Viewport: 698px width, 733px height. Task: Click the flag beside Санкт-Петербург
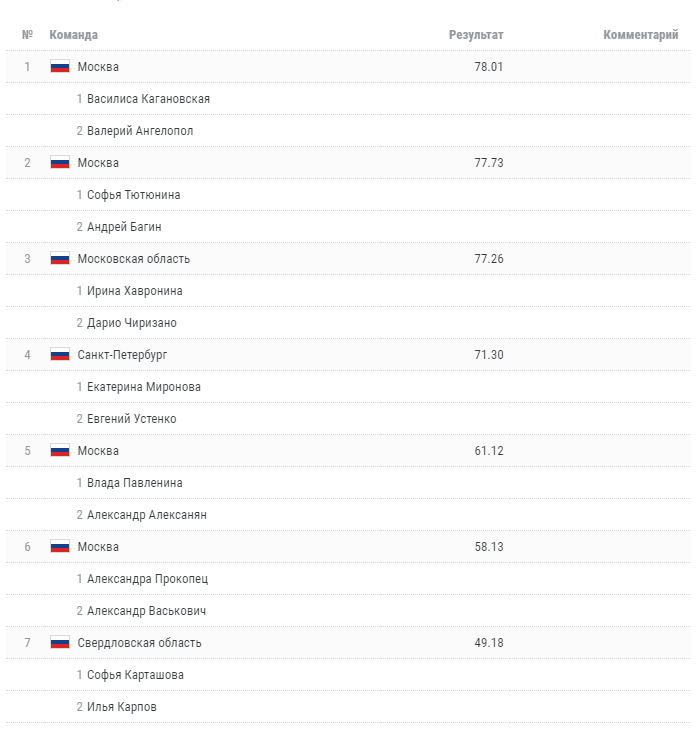59,355
